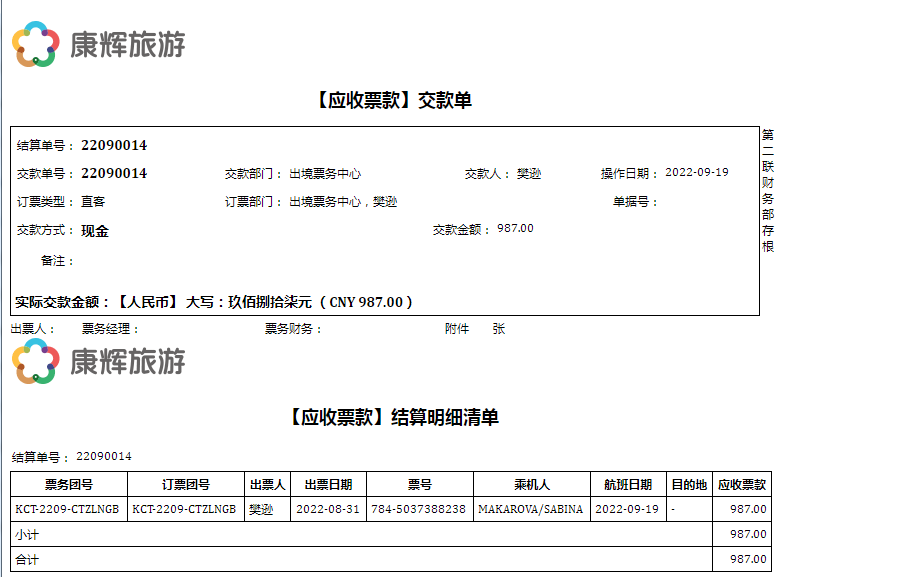Select ticket number 784-5037388238 cell
Screen dimensions: 903x577
pos(419,509)
